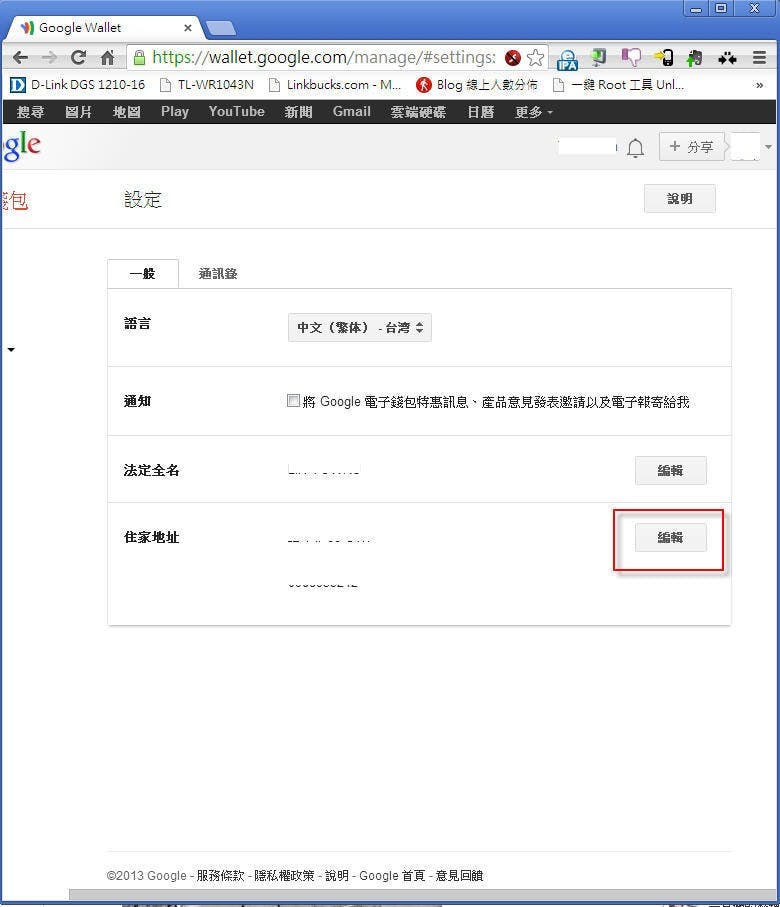Screen dimensions: 780x907
Task: Bookmark this page with the star icon
Action: pos(536,58)
